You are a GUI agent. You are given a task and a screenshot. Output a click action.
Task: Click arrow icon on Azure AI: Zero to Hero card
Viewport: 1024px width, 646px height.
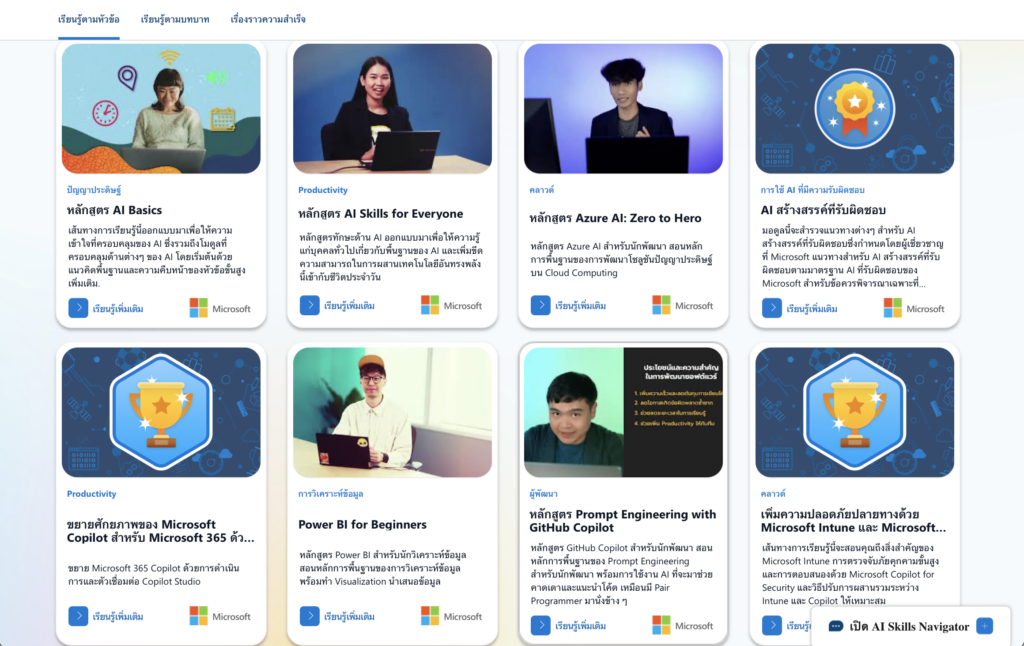540,305
